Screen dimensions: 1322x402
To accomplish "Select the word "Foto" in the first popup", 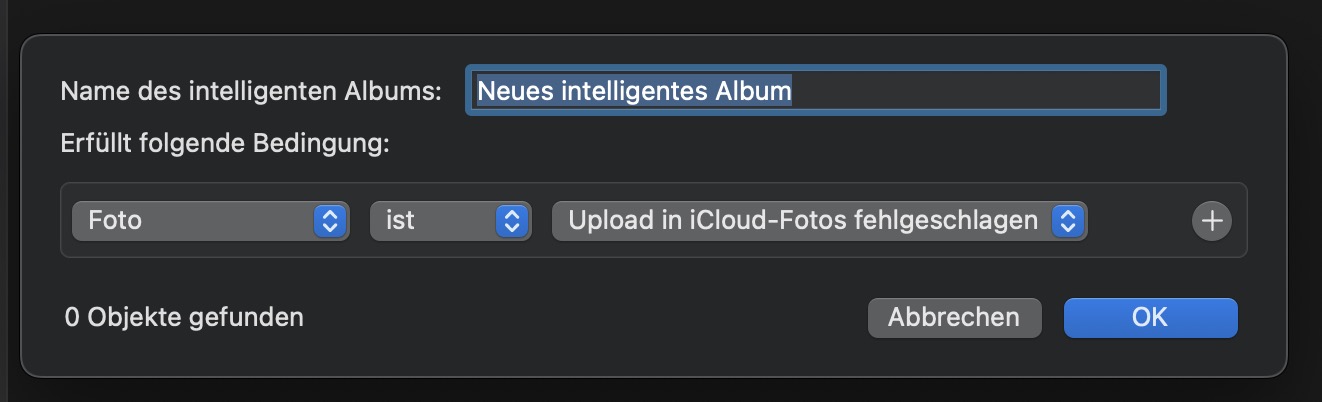I will pyautogui.click(x=115, y=221).
